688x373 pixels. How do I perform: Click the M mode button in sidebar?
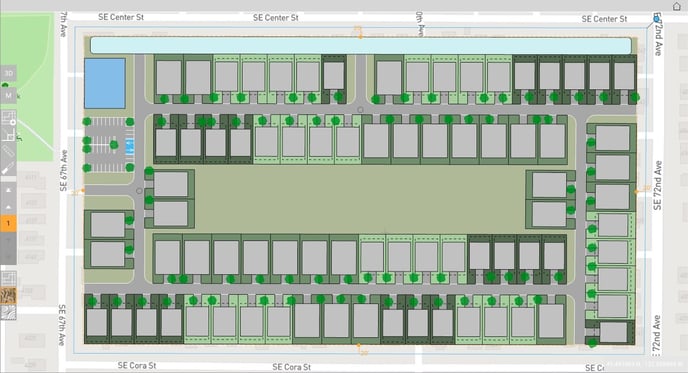[x=8, y=95]
